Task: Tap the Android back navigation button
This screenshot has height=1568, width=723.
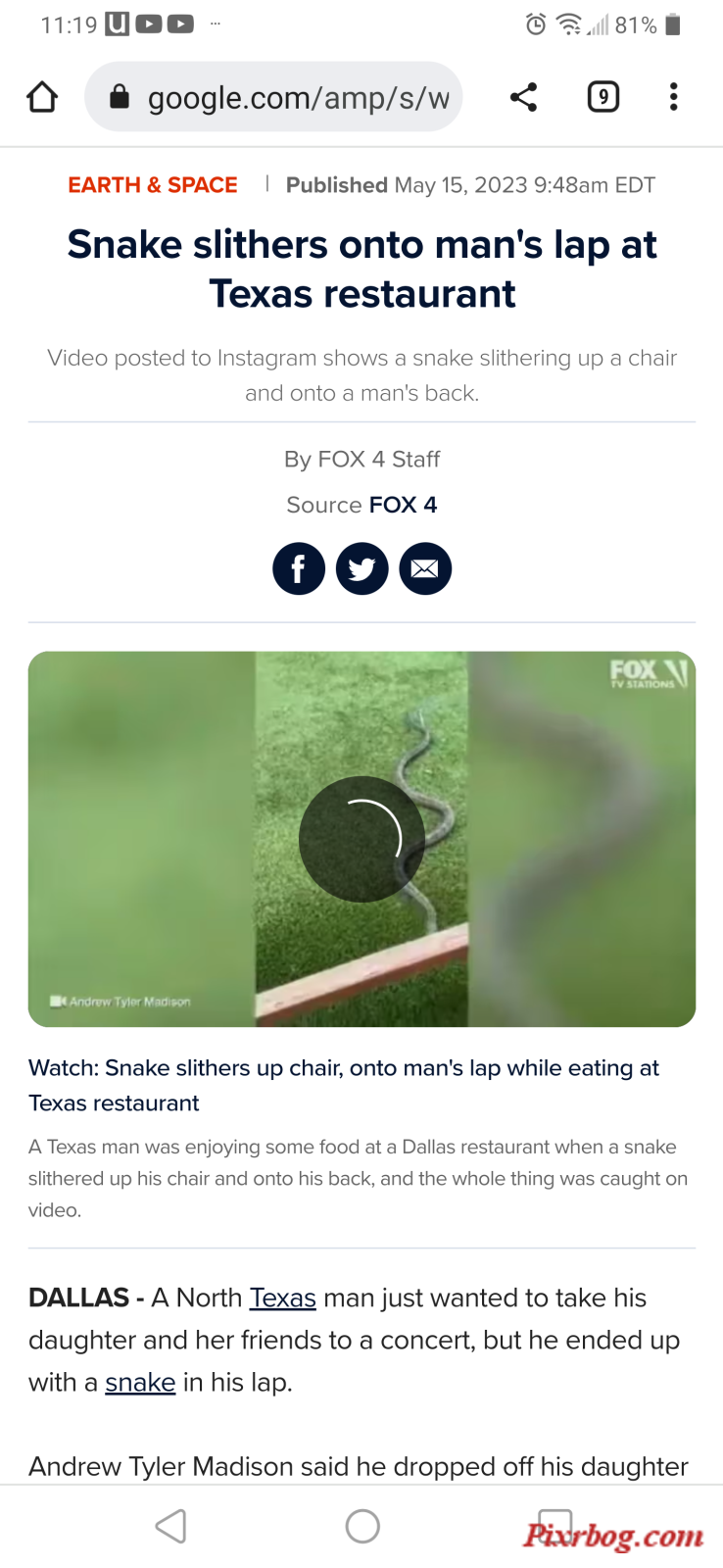Action: point(170,1526)
